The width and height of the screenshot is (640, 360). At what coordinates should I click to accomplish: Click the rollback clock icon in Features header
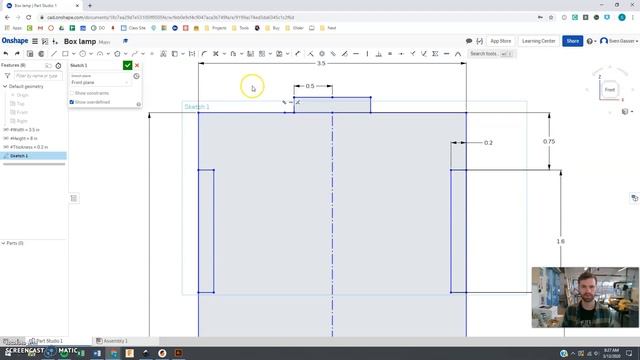click(58, 65)
